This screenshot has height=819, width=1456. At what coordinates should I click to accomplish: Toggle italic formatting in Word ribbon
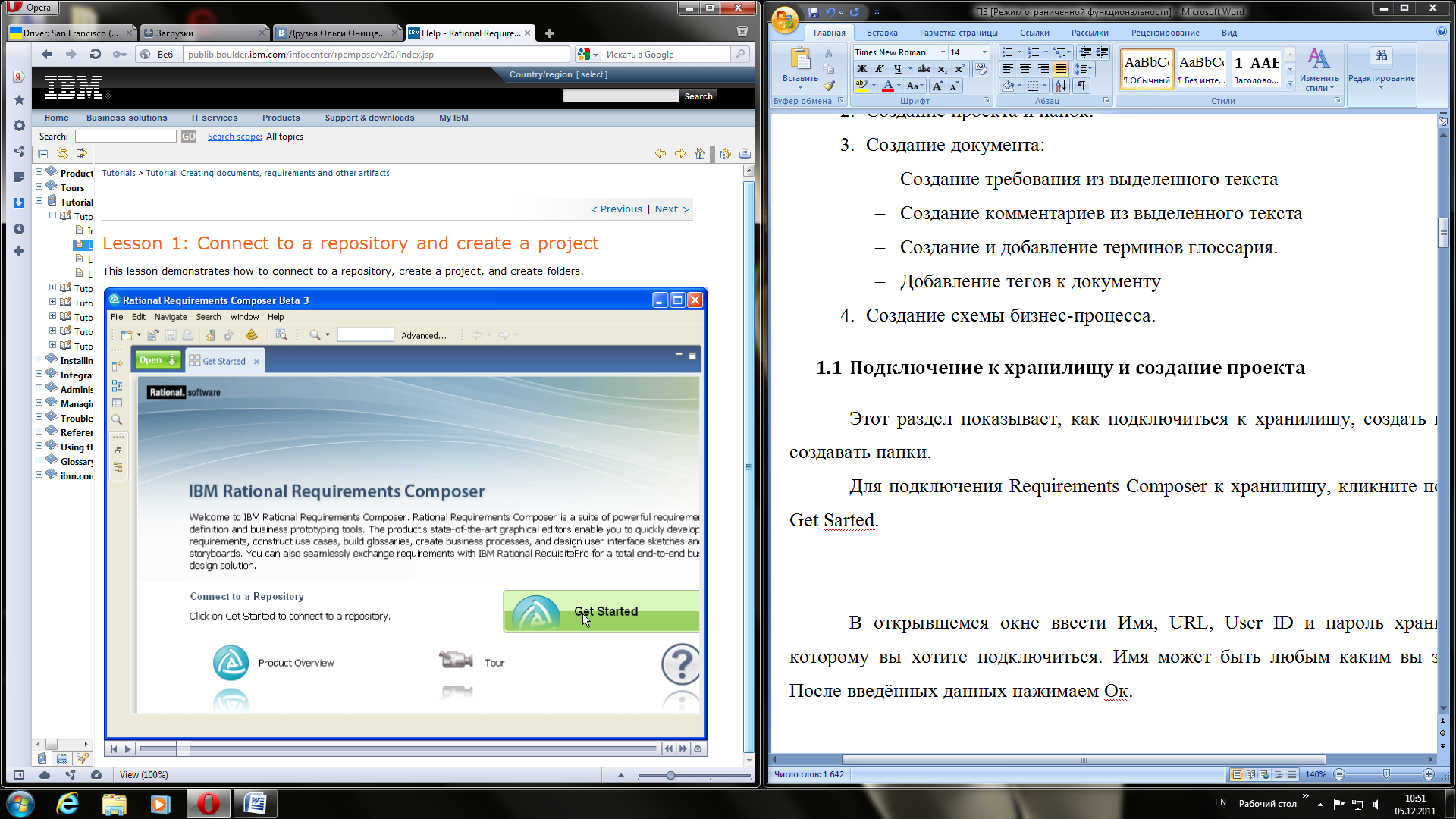pos(880,69)
